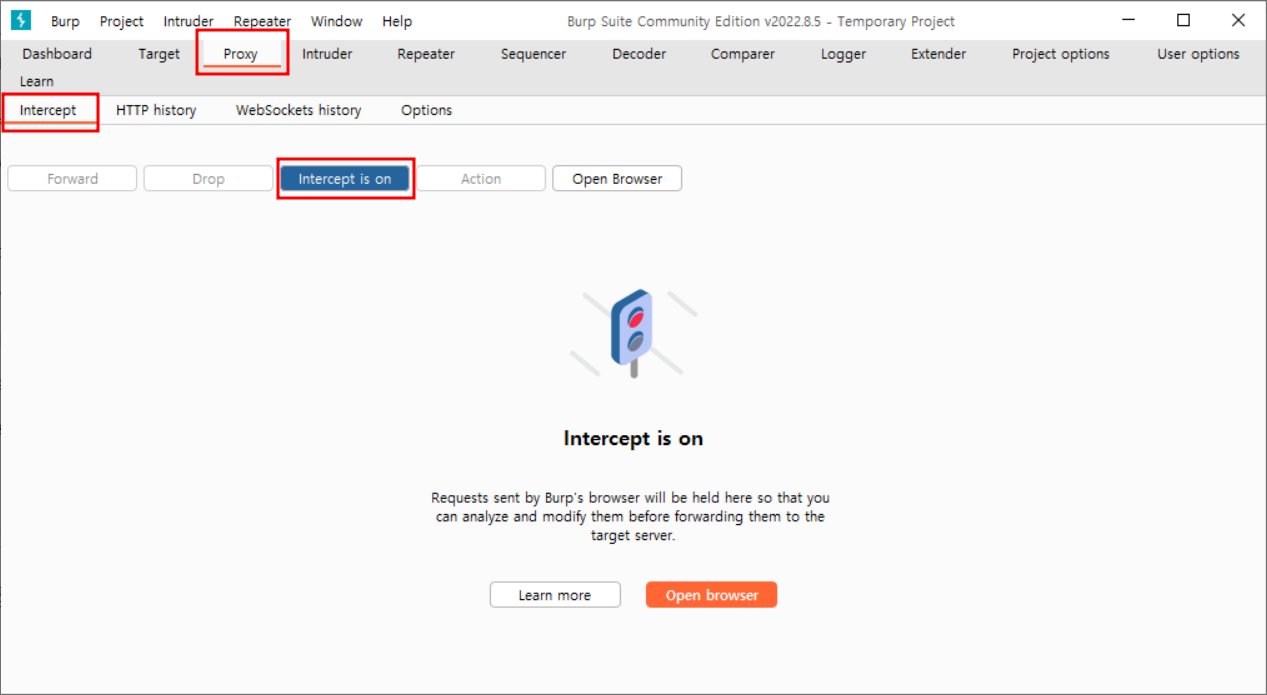Click the Drop button

tap(209, 179)
